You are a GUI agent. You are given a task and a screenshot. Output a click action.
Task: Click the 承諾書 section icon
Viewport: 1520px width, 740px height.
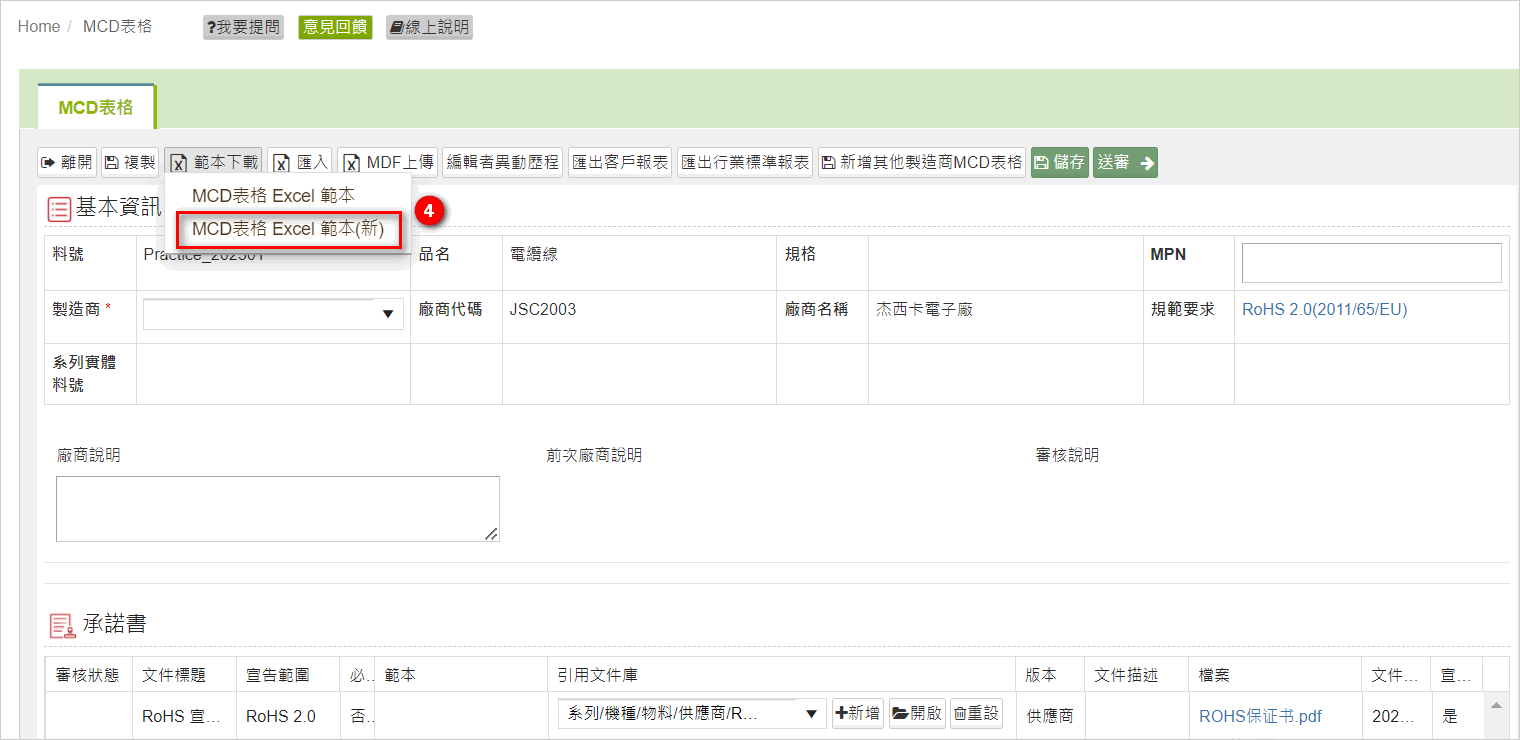(62, 626)
